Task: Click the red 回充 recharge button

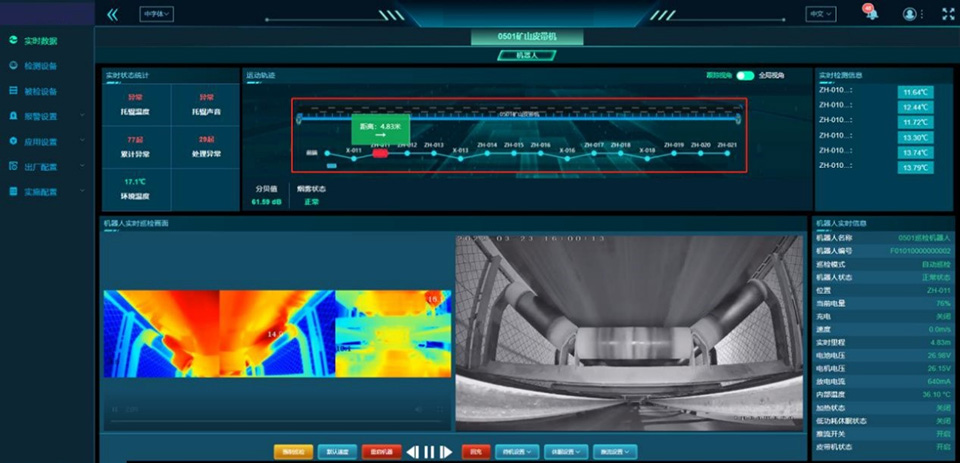Action: tap(478, 452)
